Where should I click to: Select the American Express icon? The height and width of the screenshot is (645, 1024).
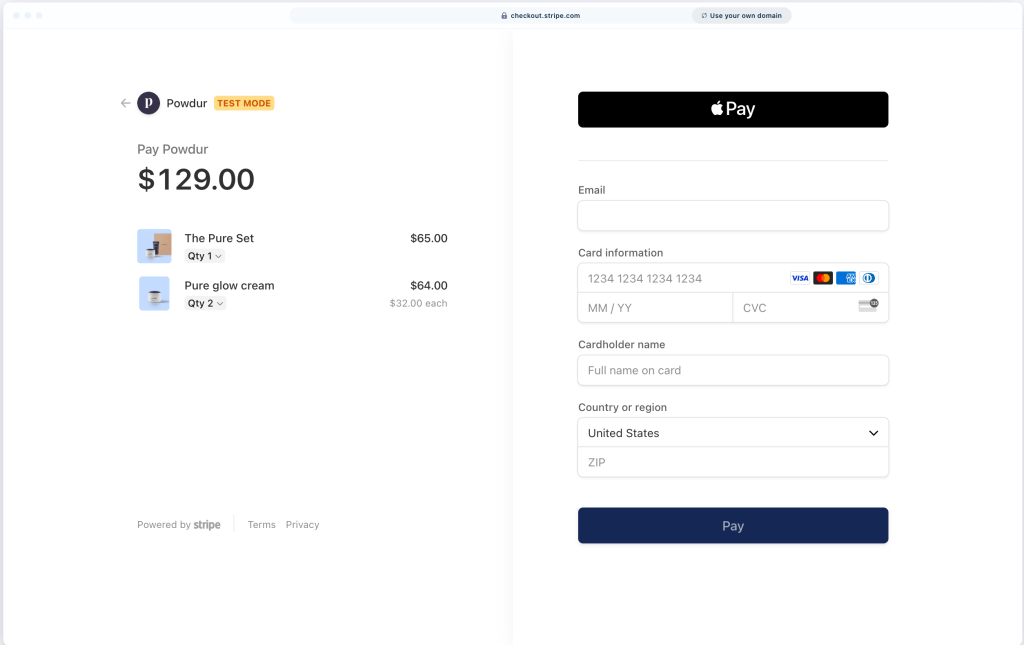[845, 277]
